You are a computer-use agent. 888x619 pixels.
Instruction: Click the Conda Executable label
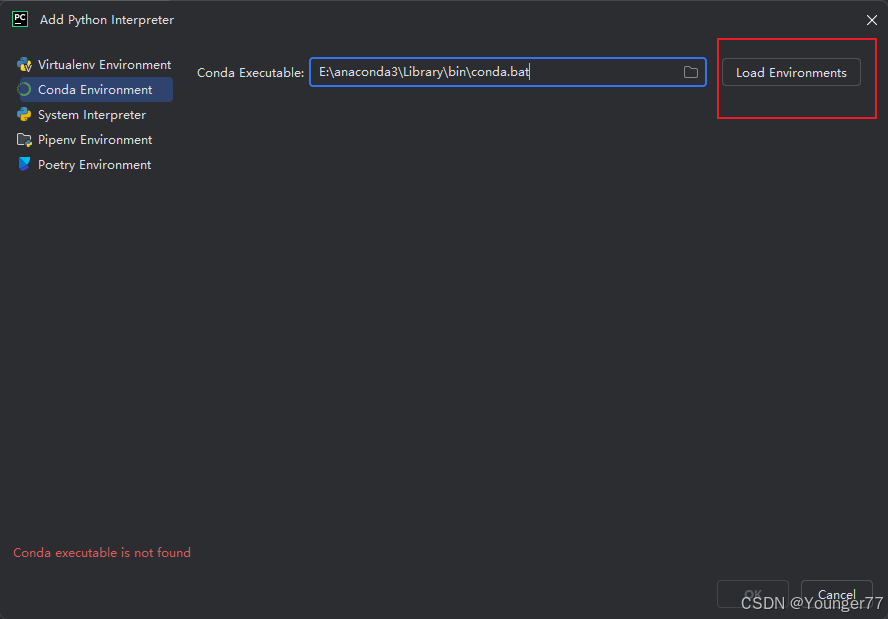[x=250, y=71]
